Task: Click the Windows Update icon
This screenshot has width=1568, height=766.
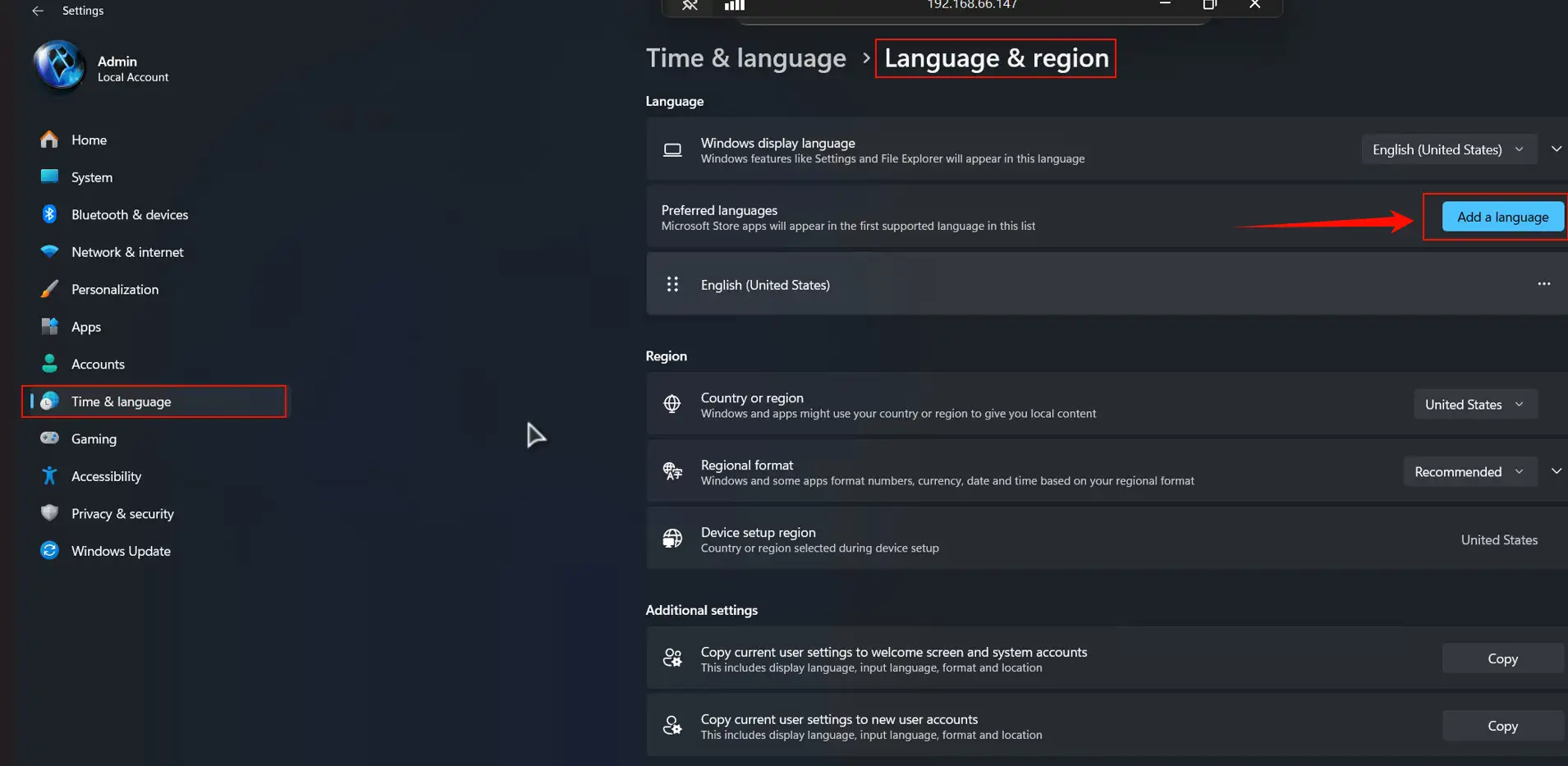Action: click(49, 551)
